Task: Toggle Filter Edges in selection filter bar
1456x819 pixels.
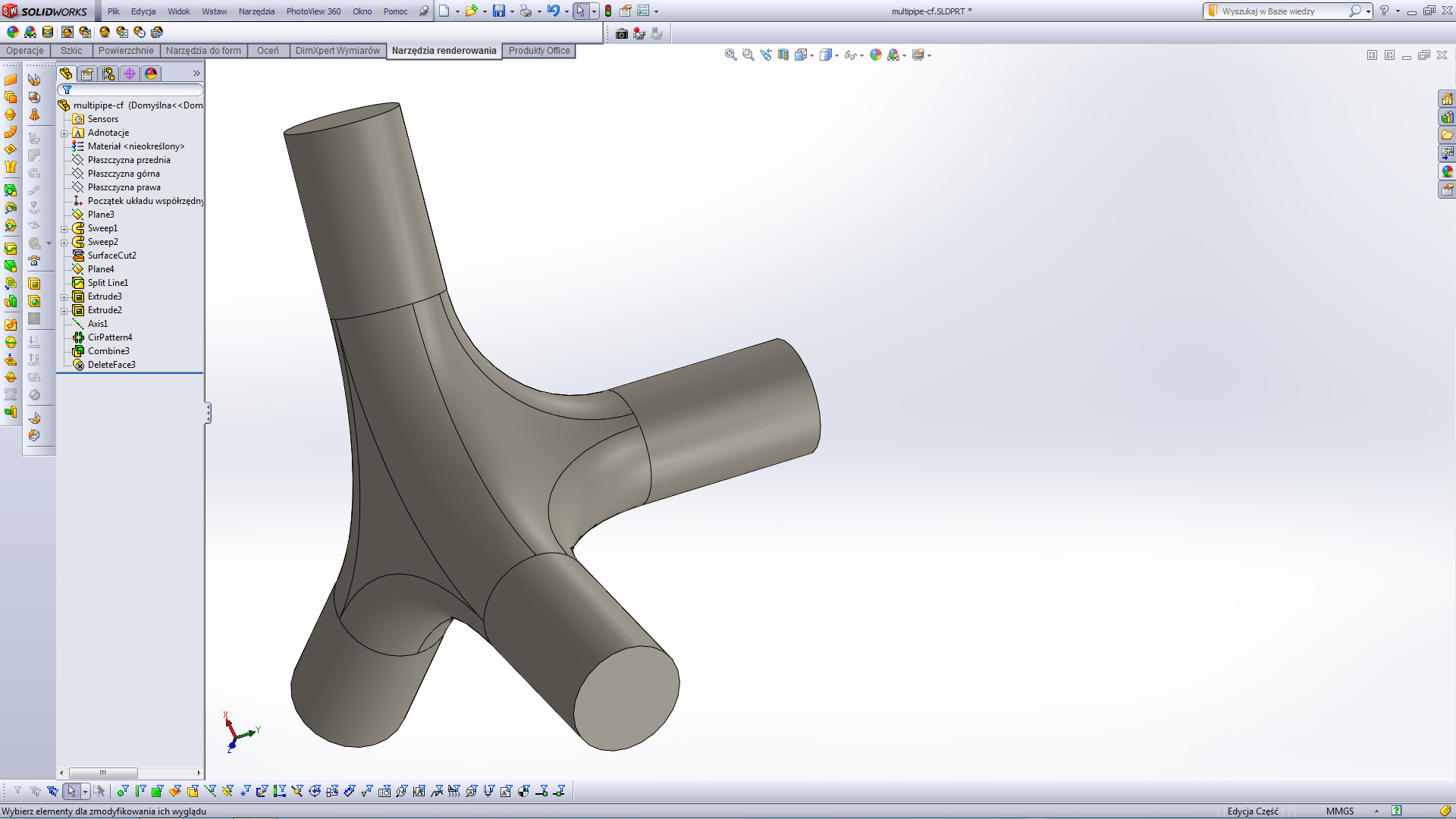Action: 140,791
